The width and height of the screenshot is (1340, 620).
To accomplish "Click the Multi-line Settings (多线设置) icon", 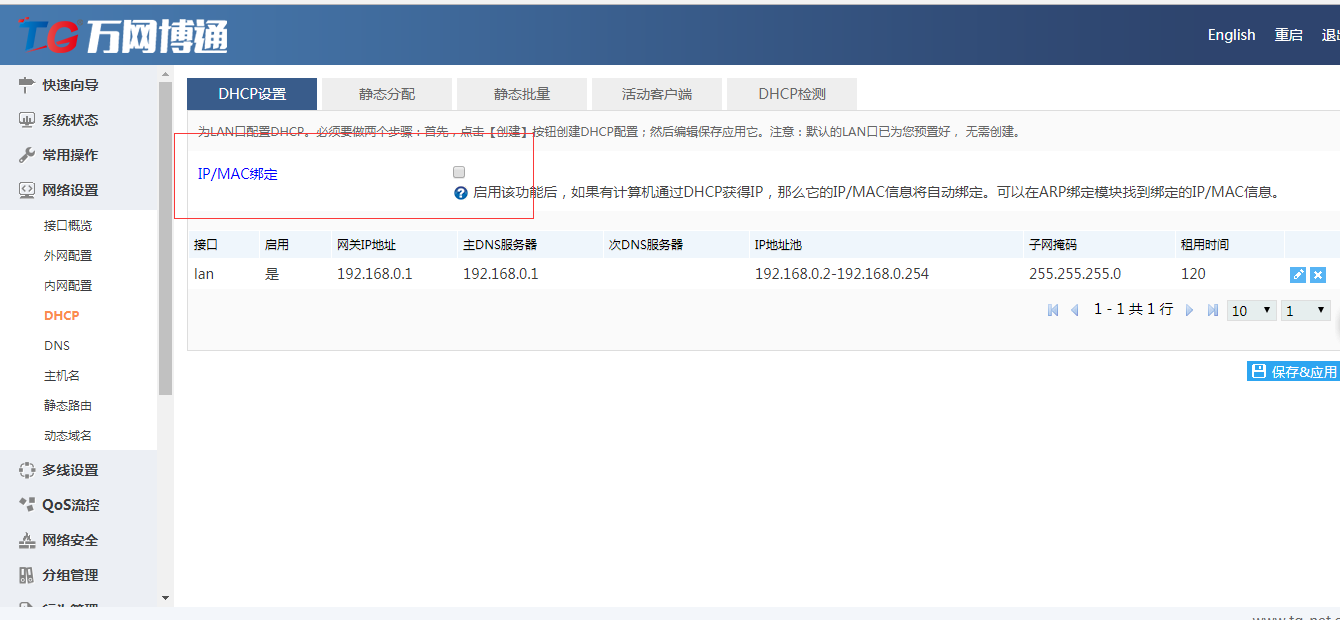I will [x=27, y=470].
